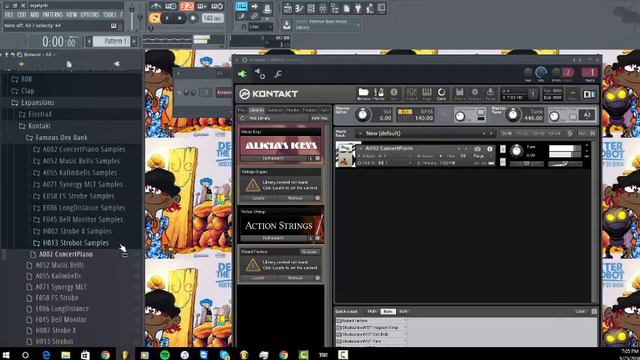
Task: Select A002 ConcertPiano file in browser
Action: (x=66, y=254)
